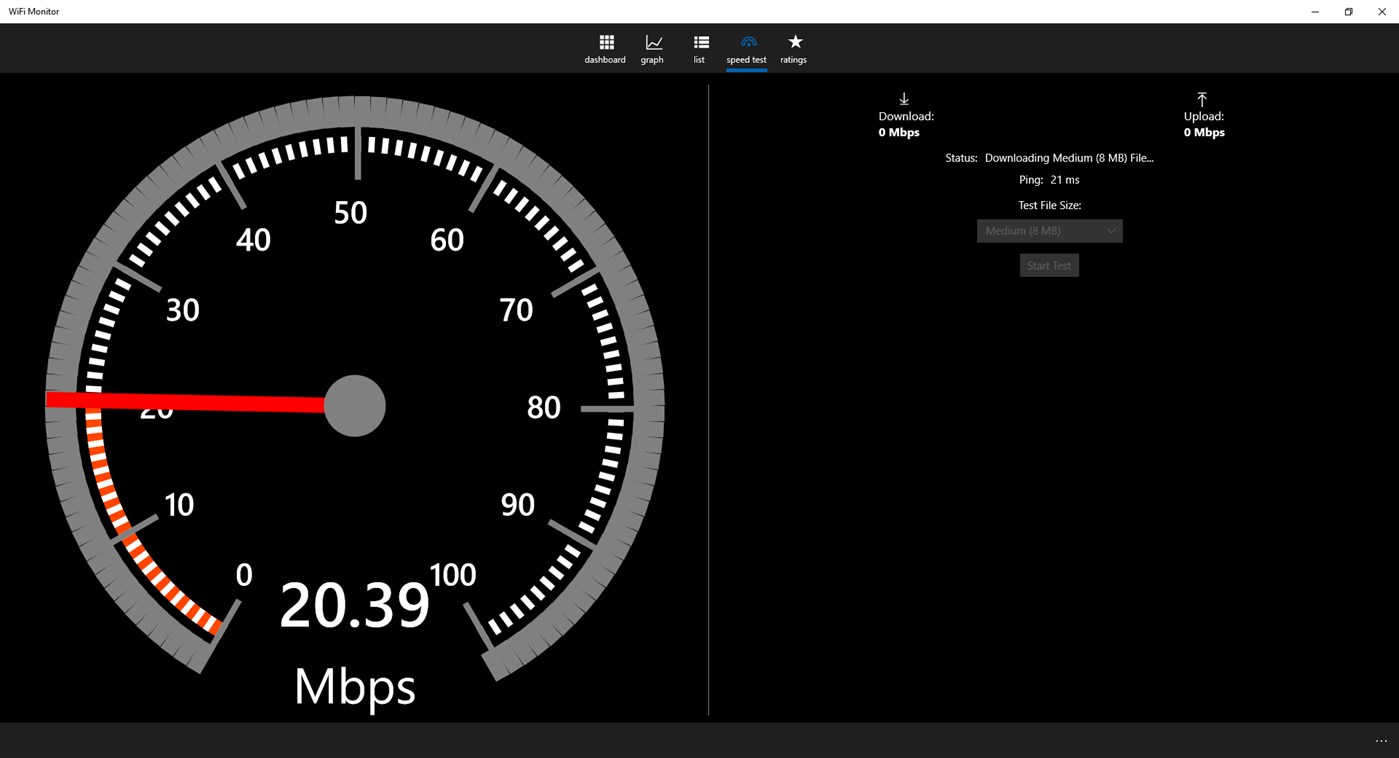This screenshot has width=1399, height=758.
Task: Click the dropdown chevron on Medium (8 MB)
Action: (x=1110, y=230)
